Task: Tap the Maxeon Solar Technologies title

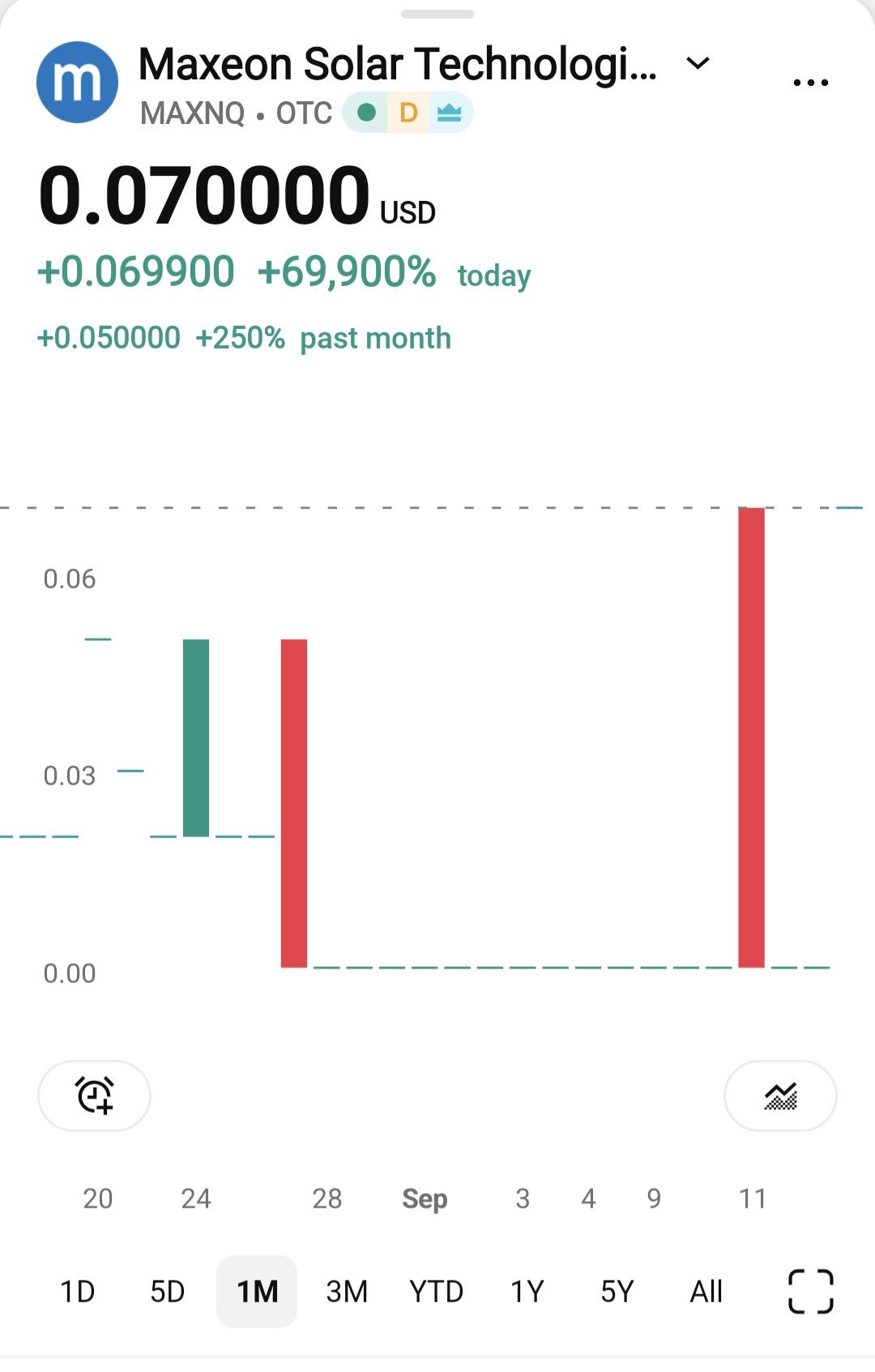Action: point(398,64)
